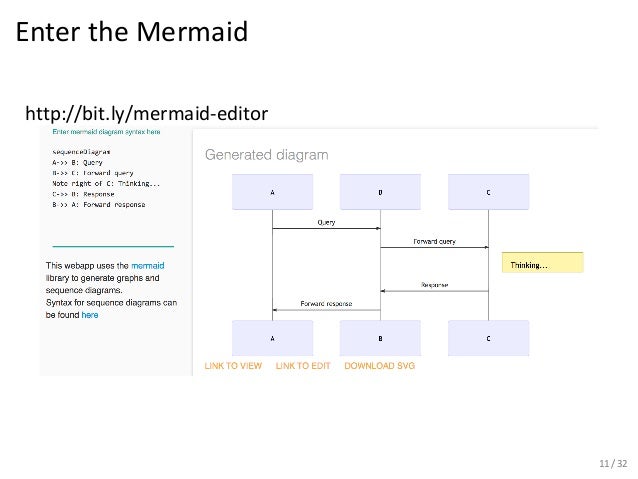Select 'Note right of C: Thinking...' line
Screen dimensions: 638x479
click(x=106, y=184)
